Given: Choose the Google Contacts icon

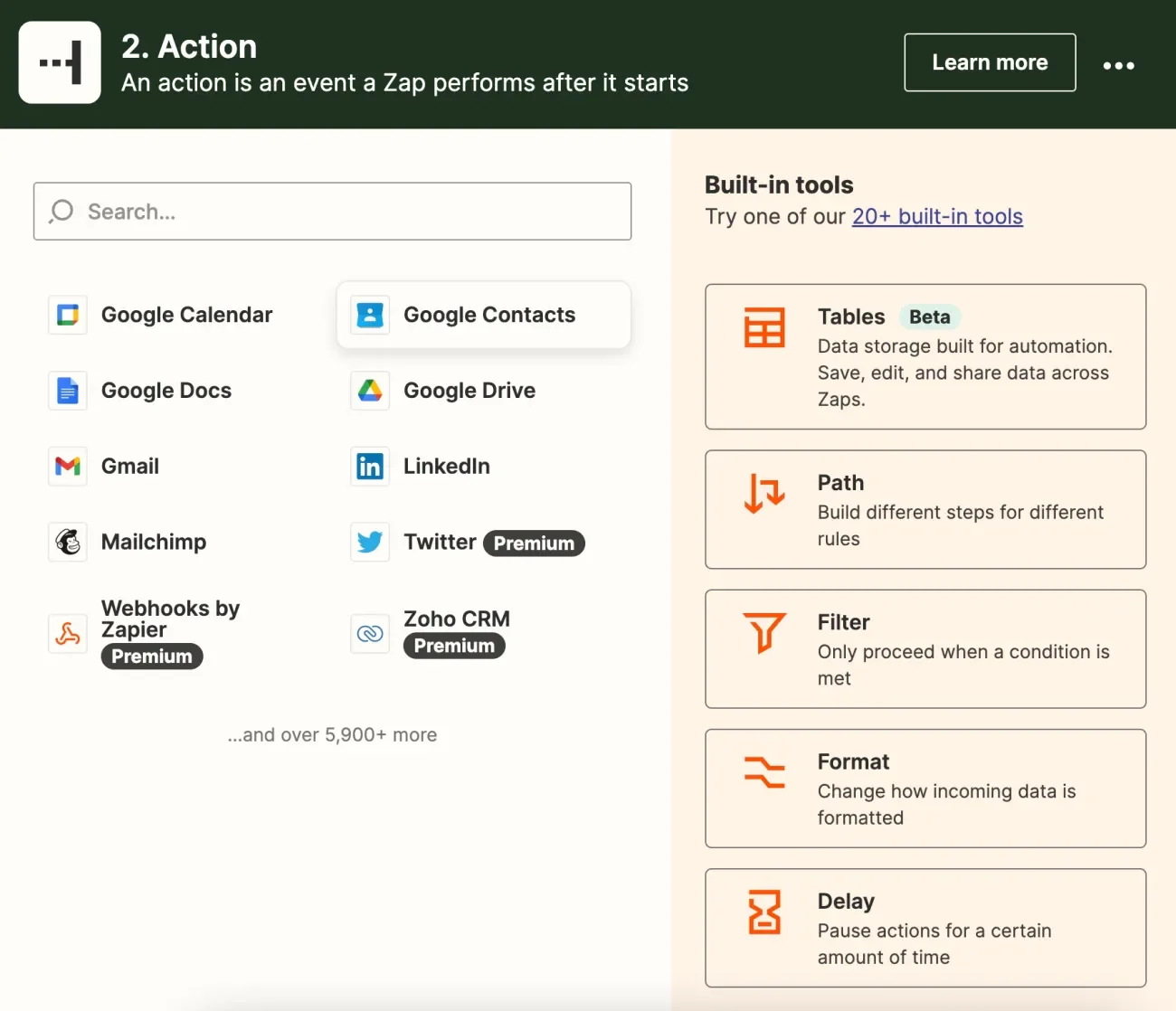Looking at the screenshot, I should pos(370,315).
